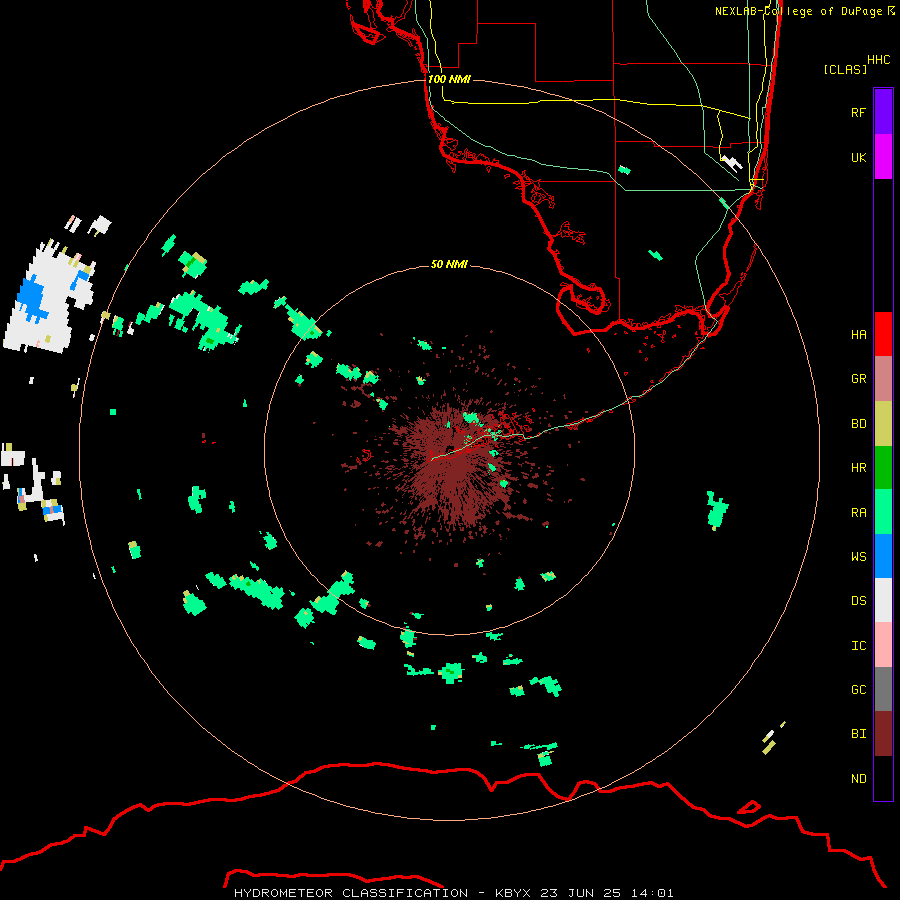Viewport: 900px width, 900px height.
Task: Click the [CLAS] units label
Action: [845, 69]
